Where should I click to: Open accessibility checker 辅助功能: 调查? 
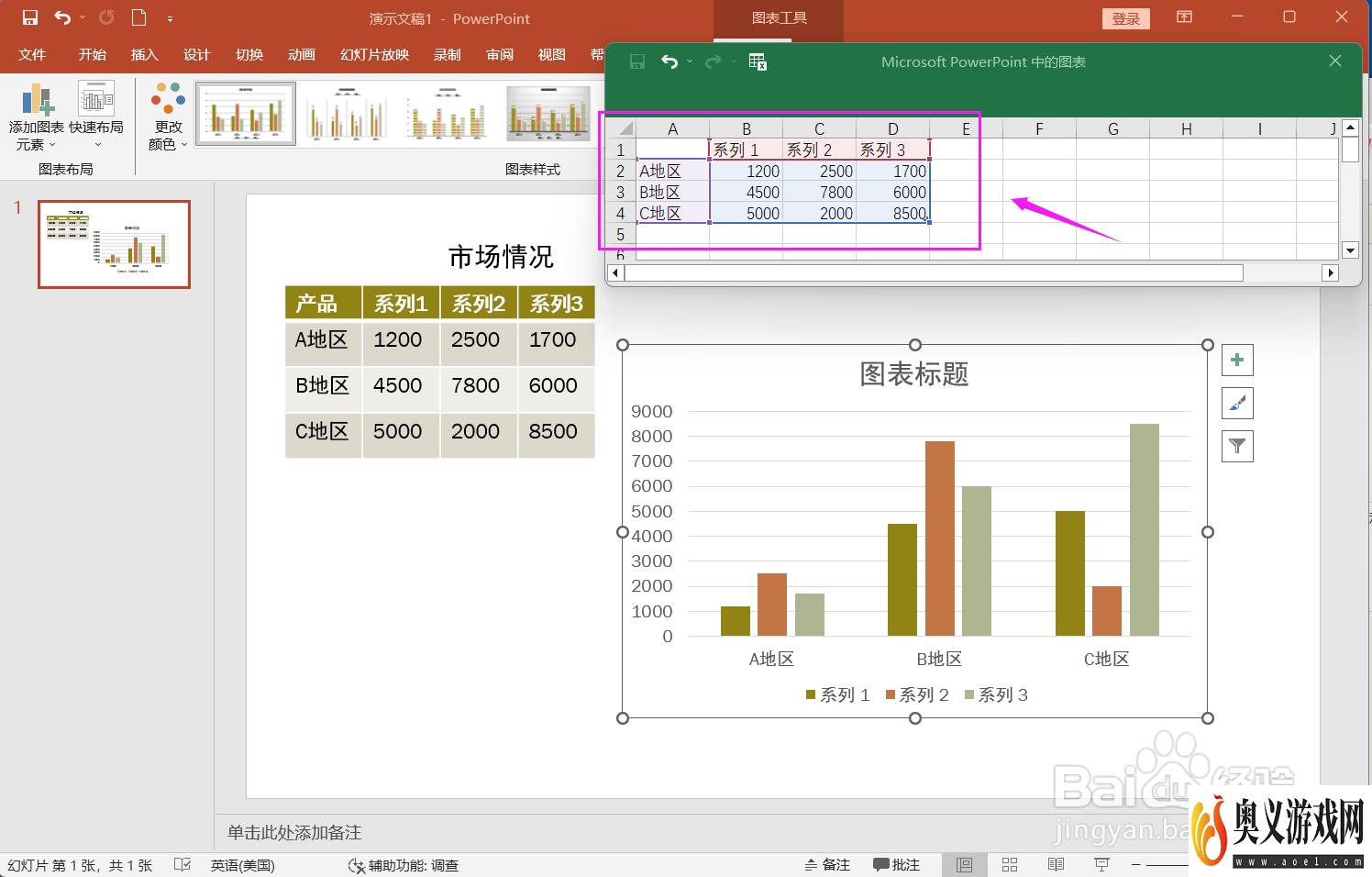click(404, 865)
